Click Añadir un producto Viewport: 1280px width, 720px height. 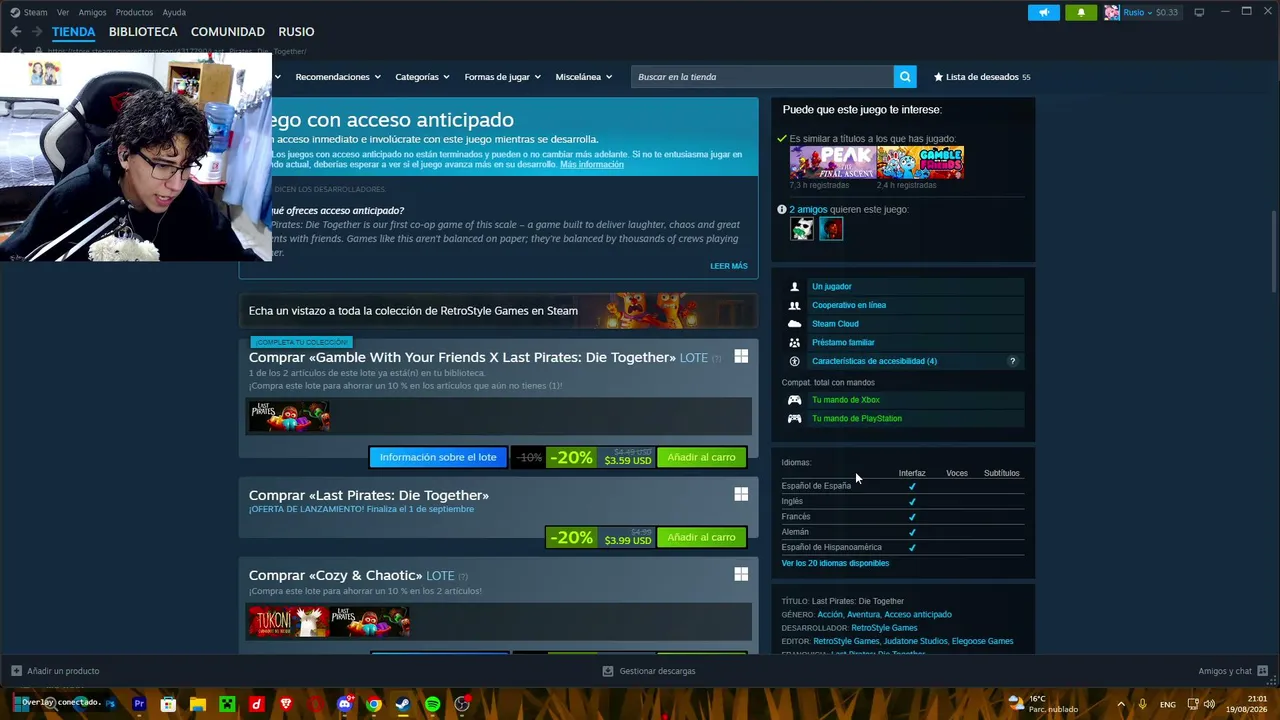point(55,671)
